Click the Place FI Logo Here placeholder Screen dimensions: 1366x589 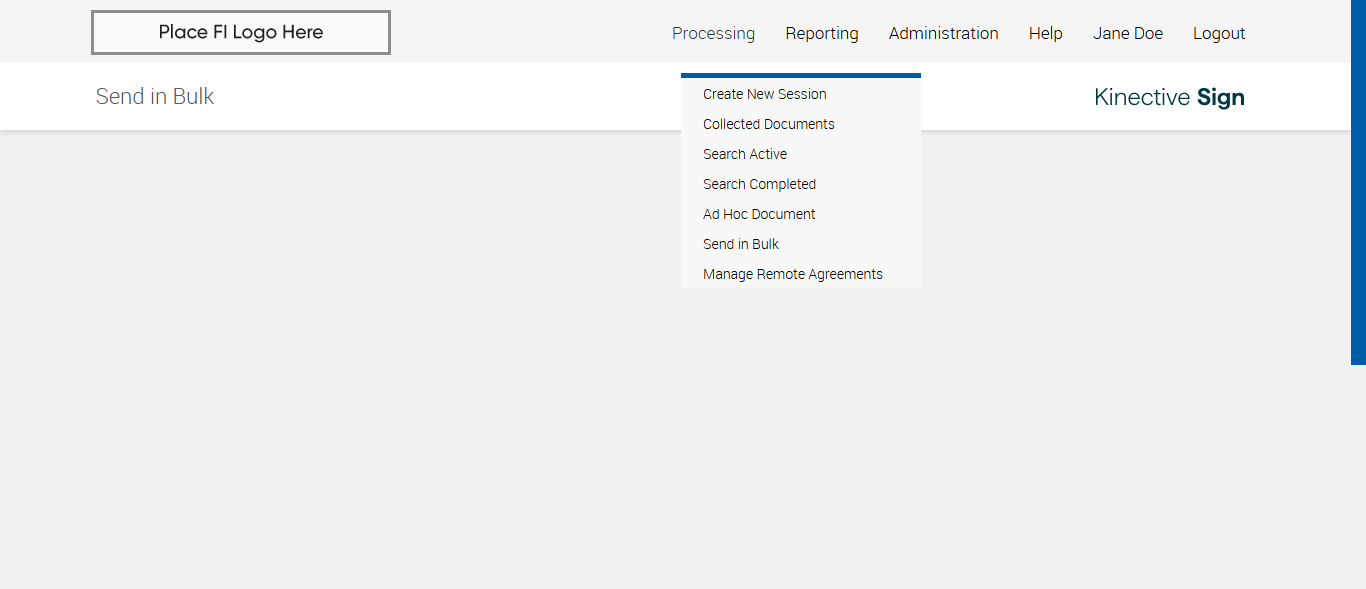coord(240,32)
